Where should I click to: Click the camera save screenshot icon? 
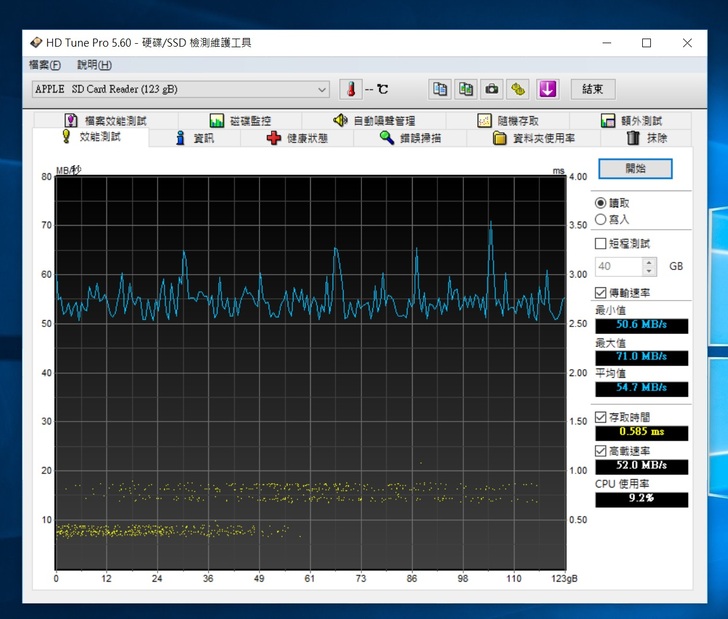[x=492, y=89]
